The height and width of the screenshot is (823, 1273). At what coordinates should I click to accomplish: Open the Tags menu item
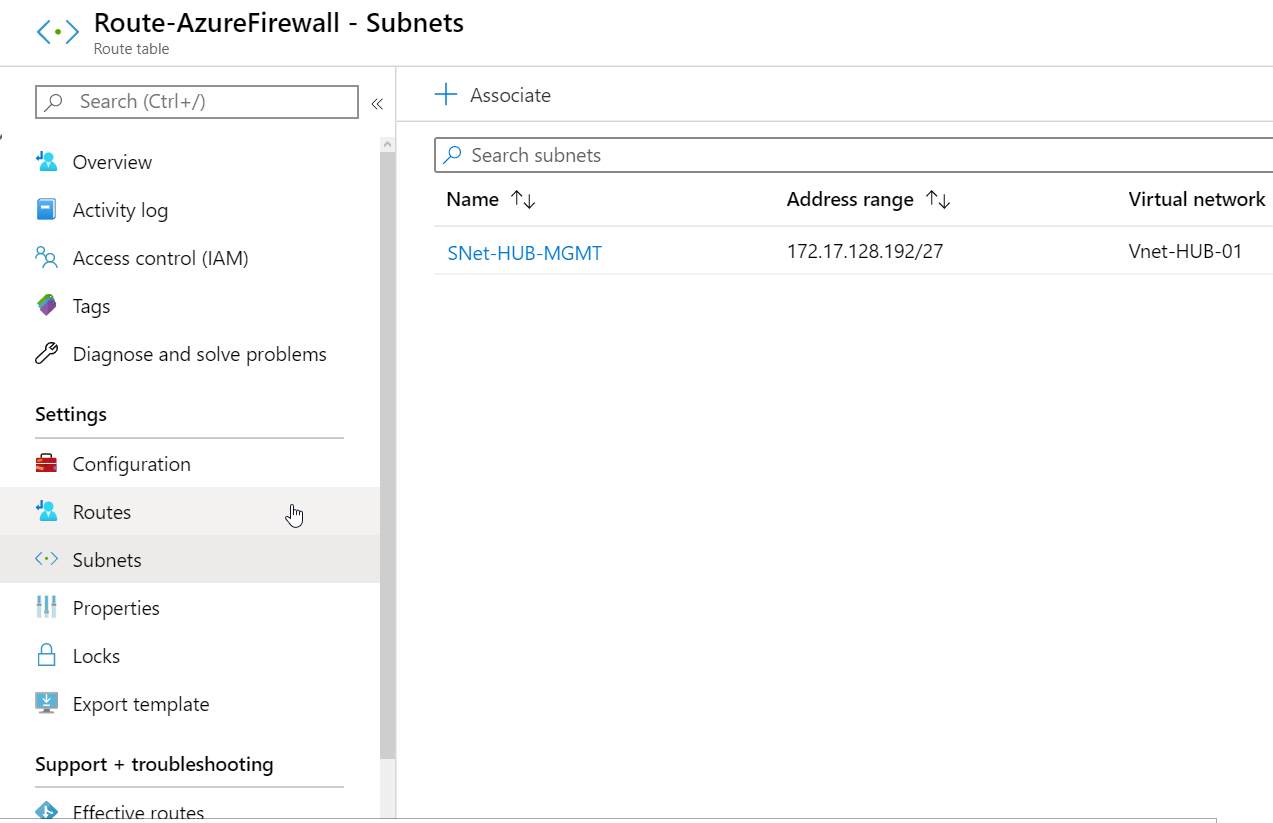tap(190, 306)
